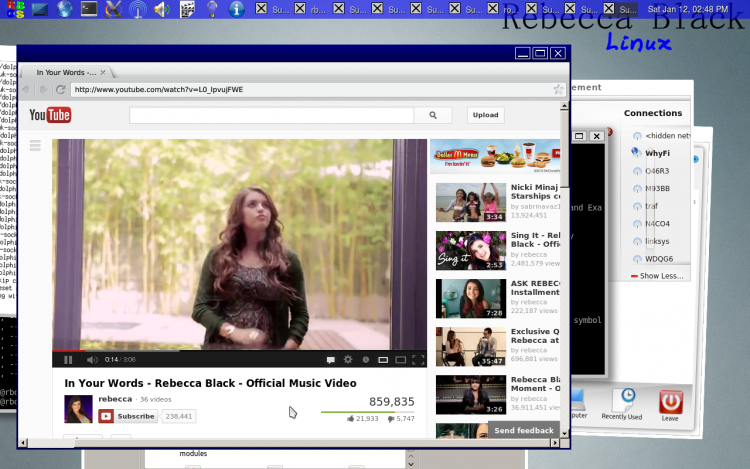Image resolution: width=750 pixels, height=469 pixels.
Task: Close the 'In Your Words' tab
Action: coord(103,73)
